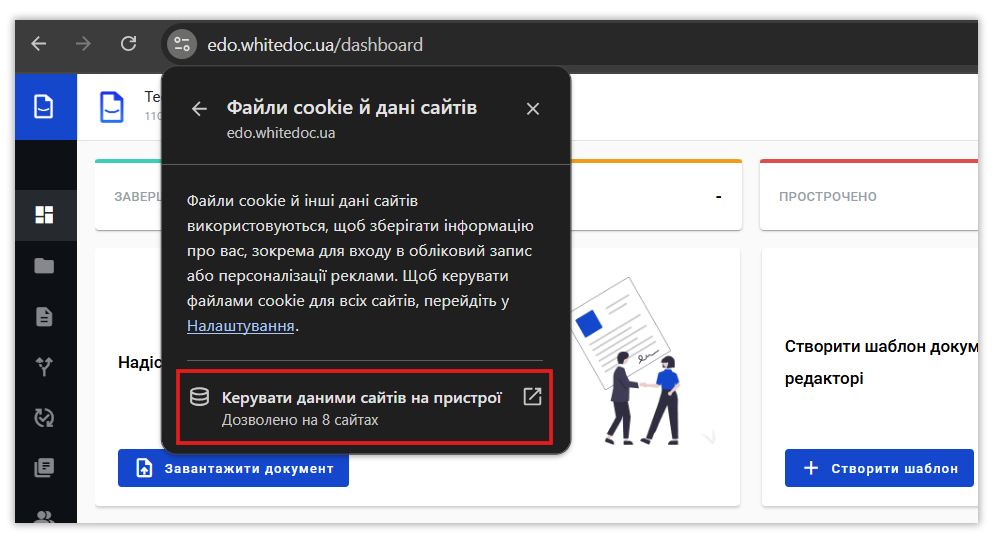Screen dimensions: 995x540
Task: Click the external link icon in popup
Action: coord(532,397)
